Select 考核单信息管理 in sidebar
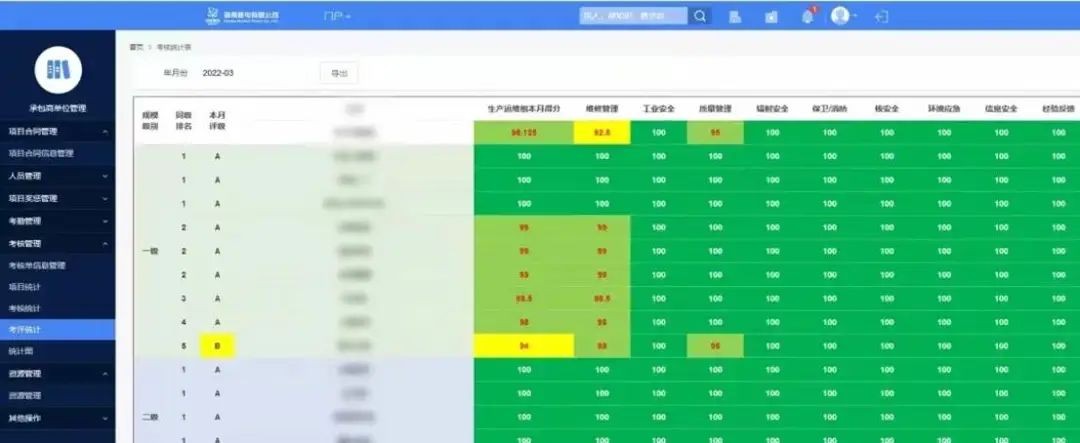1080x443 pixels. coord(37,265)
